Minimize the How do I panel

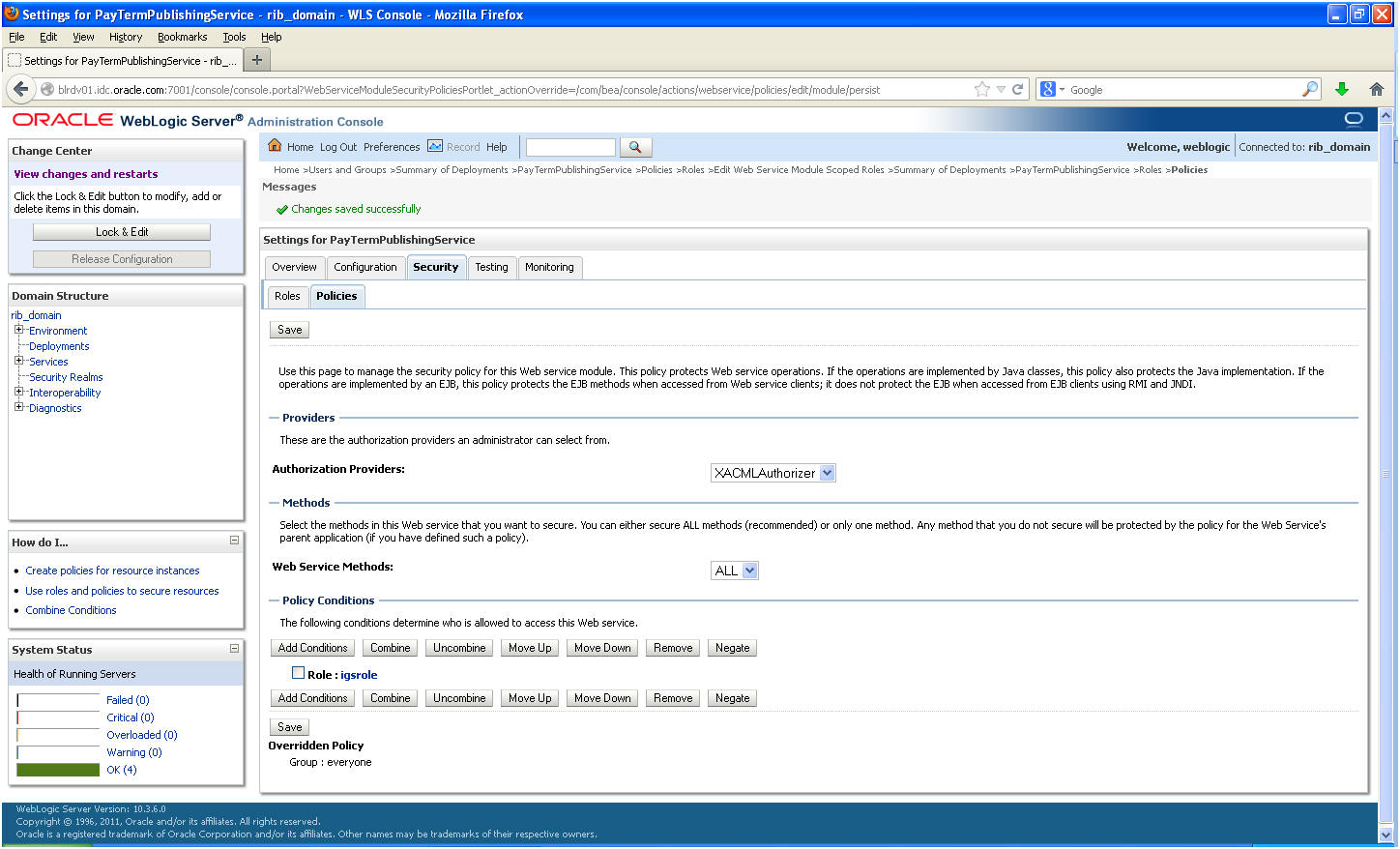tap(234, 541)
